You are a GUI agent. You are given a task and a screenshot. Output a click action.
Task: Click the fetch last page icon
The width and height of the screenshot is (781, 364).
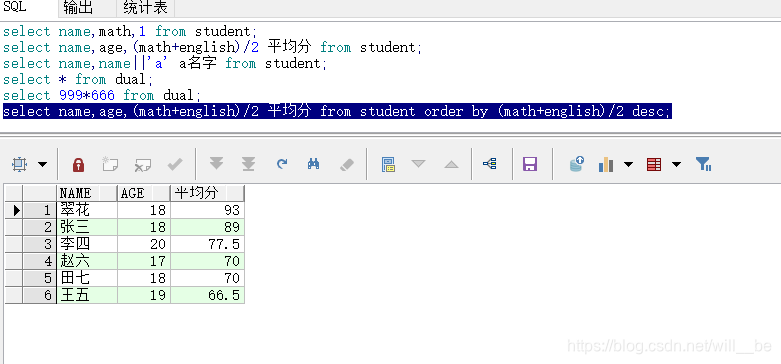pyautogui.click(x=249, y=164)
